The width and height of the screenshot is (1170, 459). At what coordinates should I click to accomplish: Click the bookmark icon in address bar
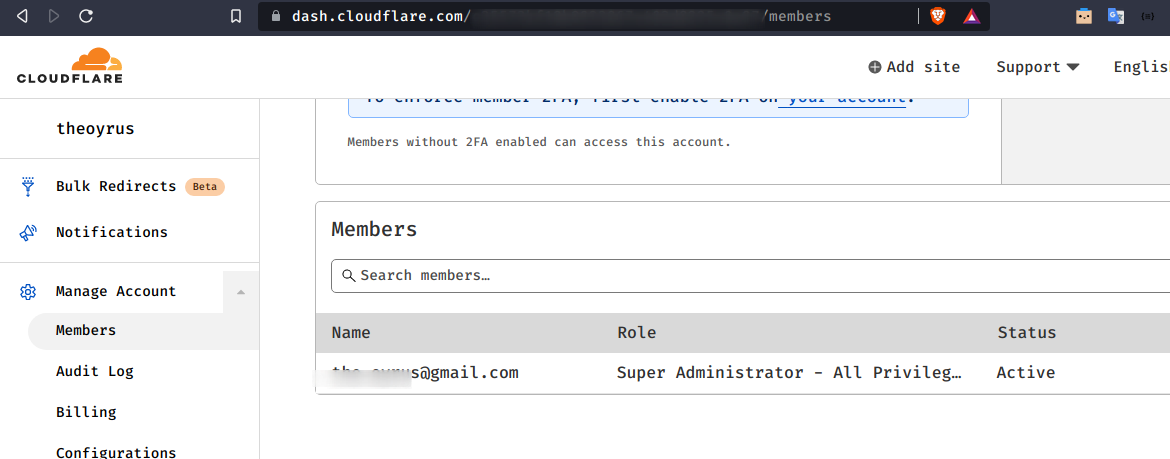236,16
